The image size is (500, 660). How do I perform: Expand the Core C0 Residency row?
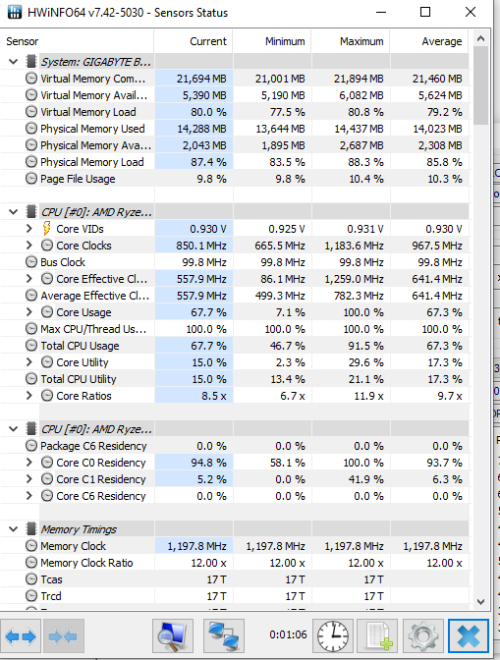point(29,463)
